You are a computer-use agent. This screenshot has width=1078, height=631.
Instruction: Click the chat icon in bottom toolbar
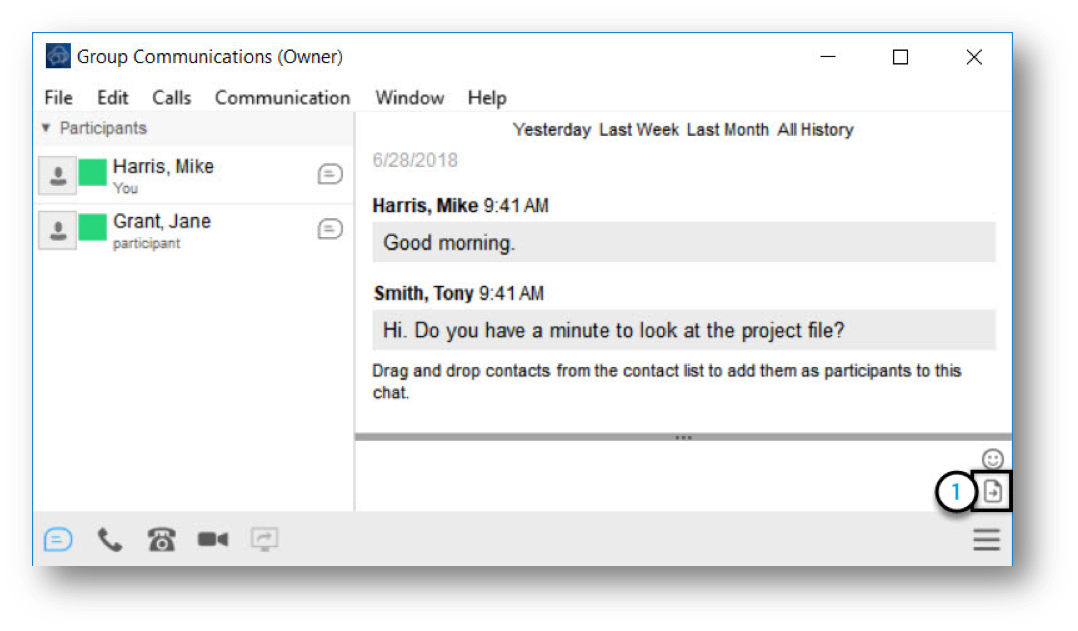(x=58, y=540)
